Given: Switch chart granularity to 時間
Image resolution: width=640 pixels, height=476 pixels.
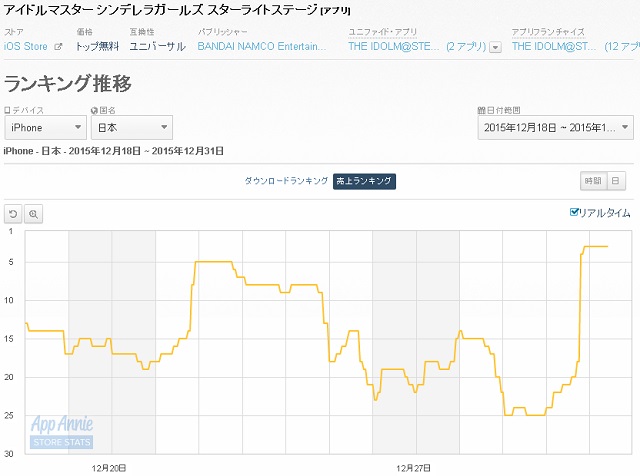Looking at the screenshot, I should click(x=593, y=181).
